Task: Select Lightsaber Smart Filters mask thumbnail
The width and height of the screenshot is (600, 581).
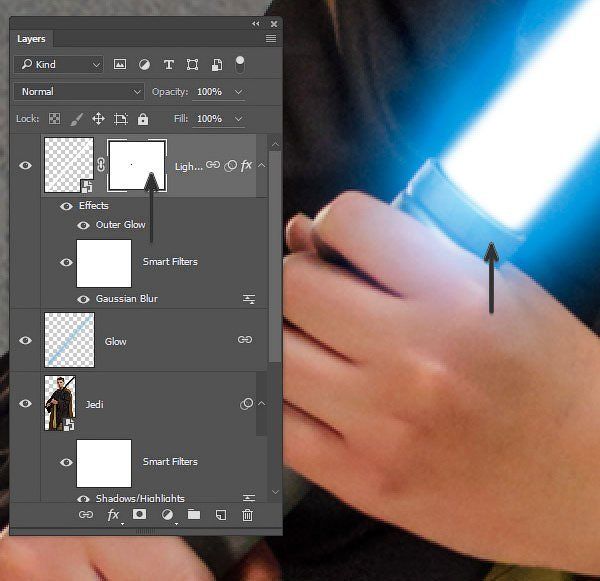Action: coord(104,263)
